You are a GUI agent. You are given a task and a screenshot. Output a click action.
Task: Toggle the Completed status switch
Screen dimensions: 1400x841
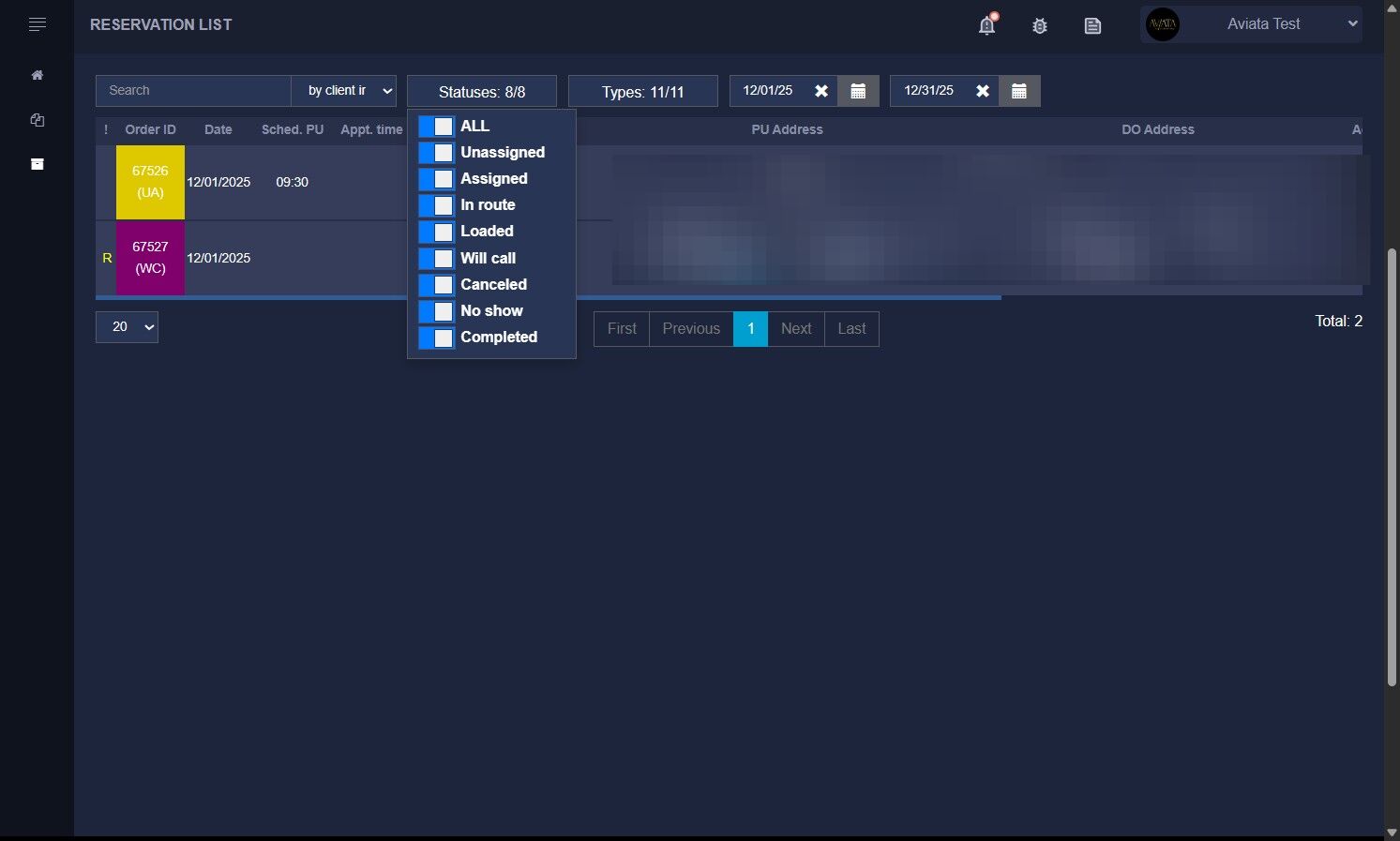437,338
